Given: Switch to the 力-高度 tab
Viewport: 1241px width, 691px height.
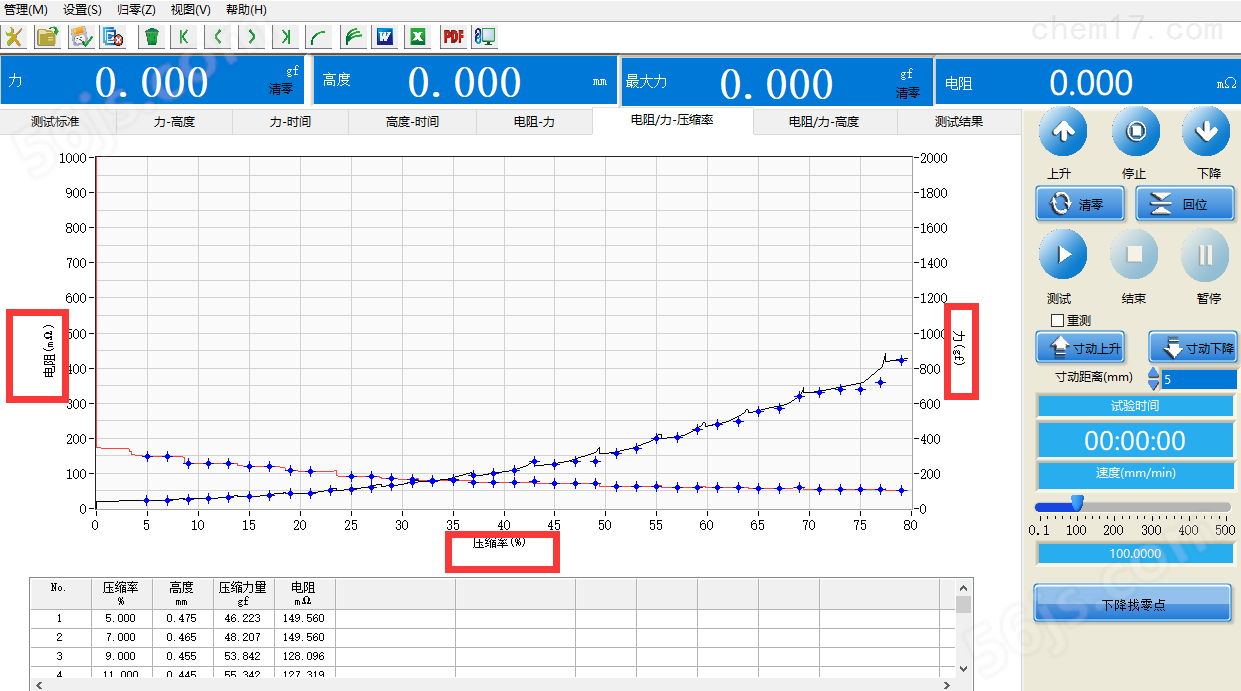Looking at the screenshot, I should point(174,122).
